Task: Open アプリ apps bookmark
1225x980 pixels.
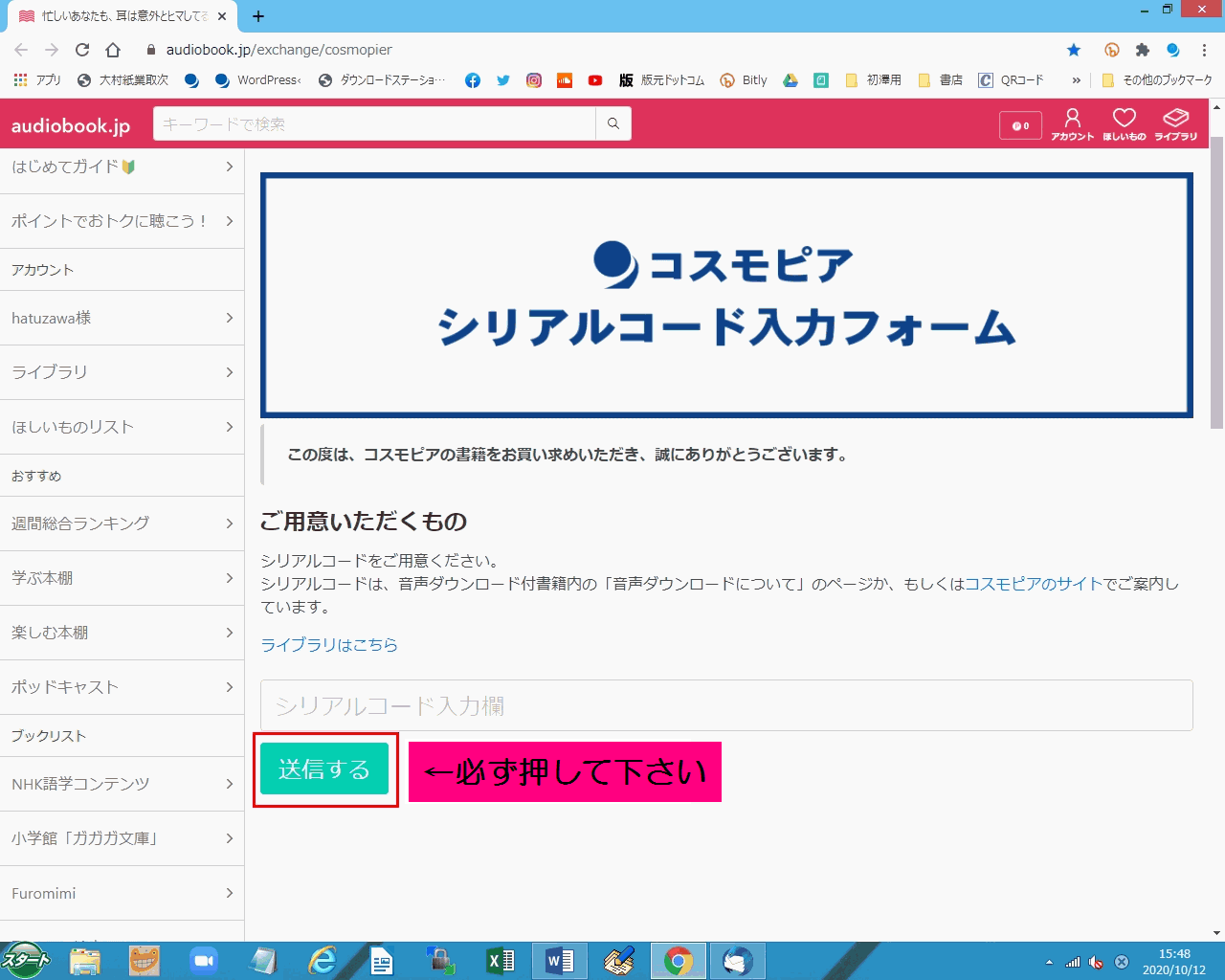Action: tap(37, 80)
